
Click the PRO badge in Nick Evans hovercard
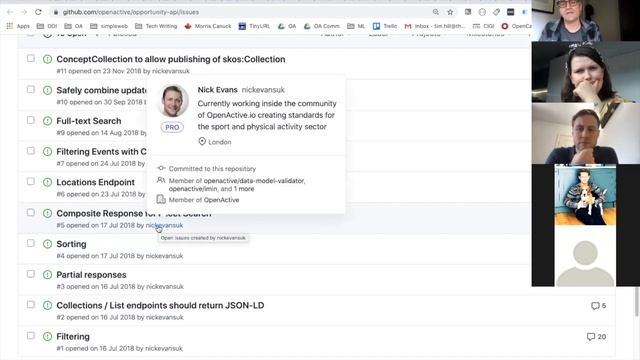pyautogui.click(x=172, y=127)
